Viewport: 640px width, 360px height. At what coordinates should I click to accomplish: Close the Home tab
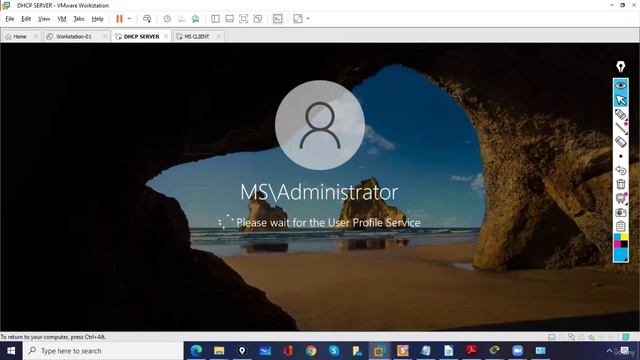coord(36,36)
